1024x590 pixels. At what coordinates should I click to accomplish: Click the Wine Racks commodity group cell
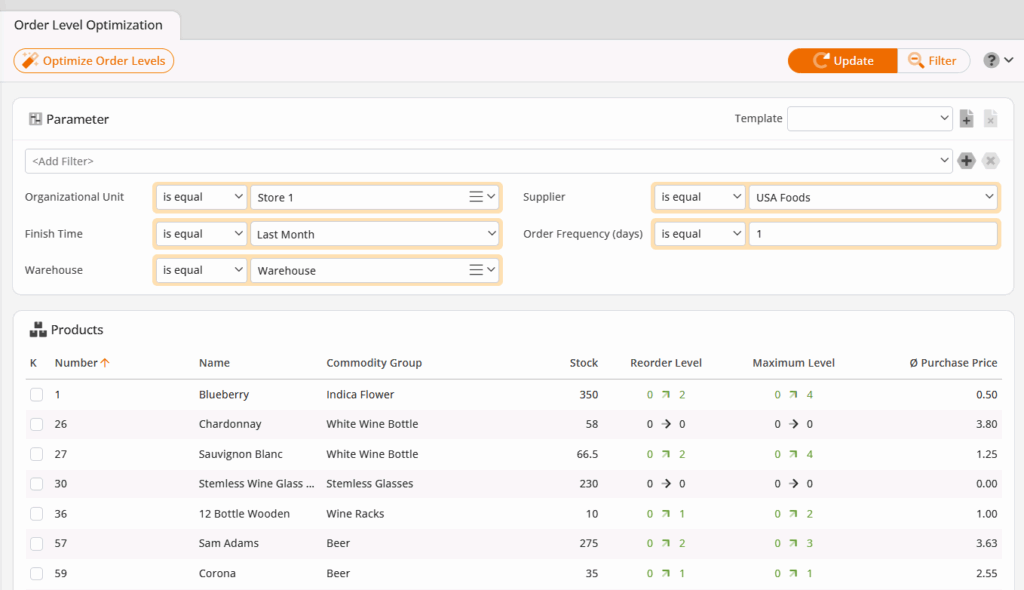tap(355, 514)
